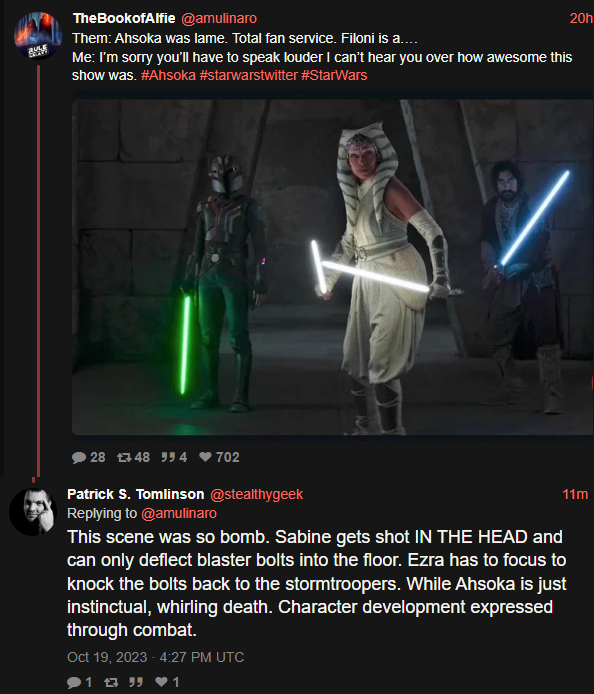Open the #Ahsoka hashtag
The height and width of the screenshot is (694, 594).
point(168,75)
